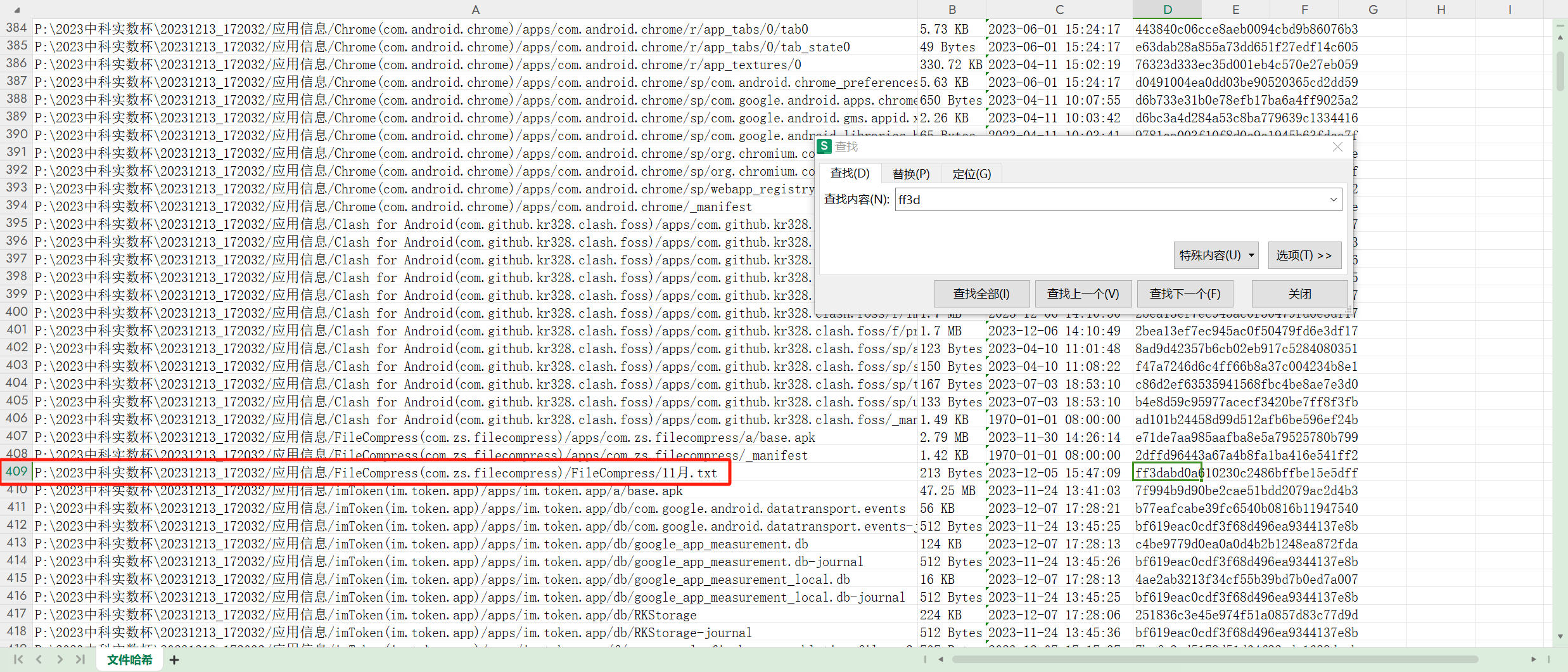Click the 2.79 MB size cell
This screenshot has width=1568, height=672.
[x=952, y=437]
